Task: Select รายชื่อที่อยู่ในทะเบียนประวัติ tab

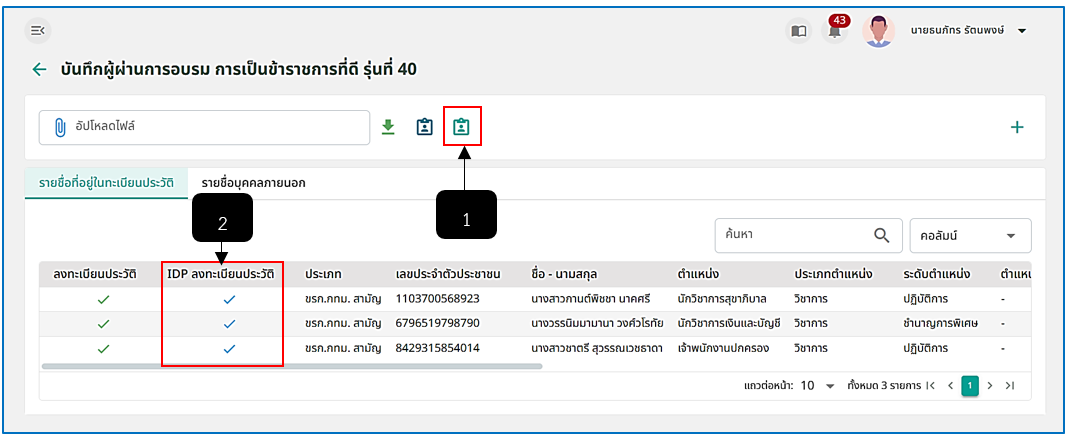Action: pos(106,183)
